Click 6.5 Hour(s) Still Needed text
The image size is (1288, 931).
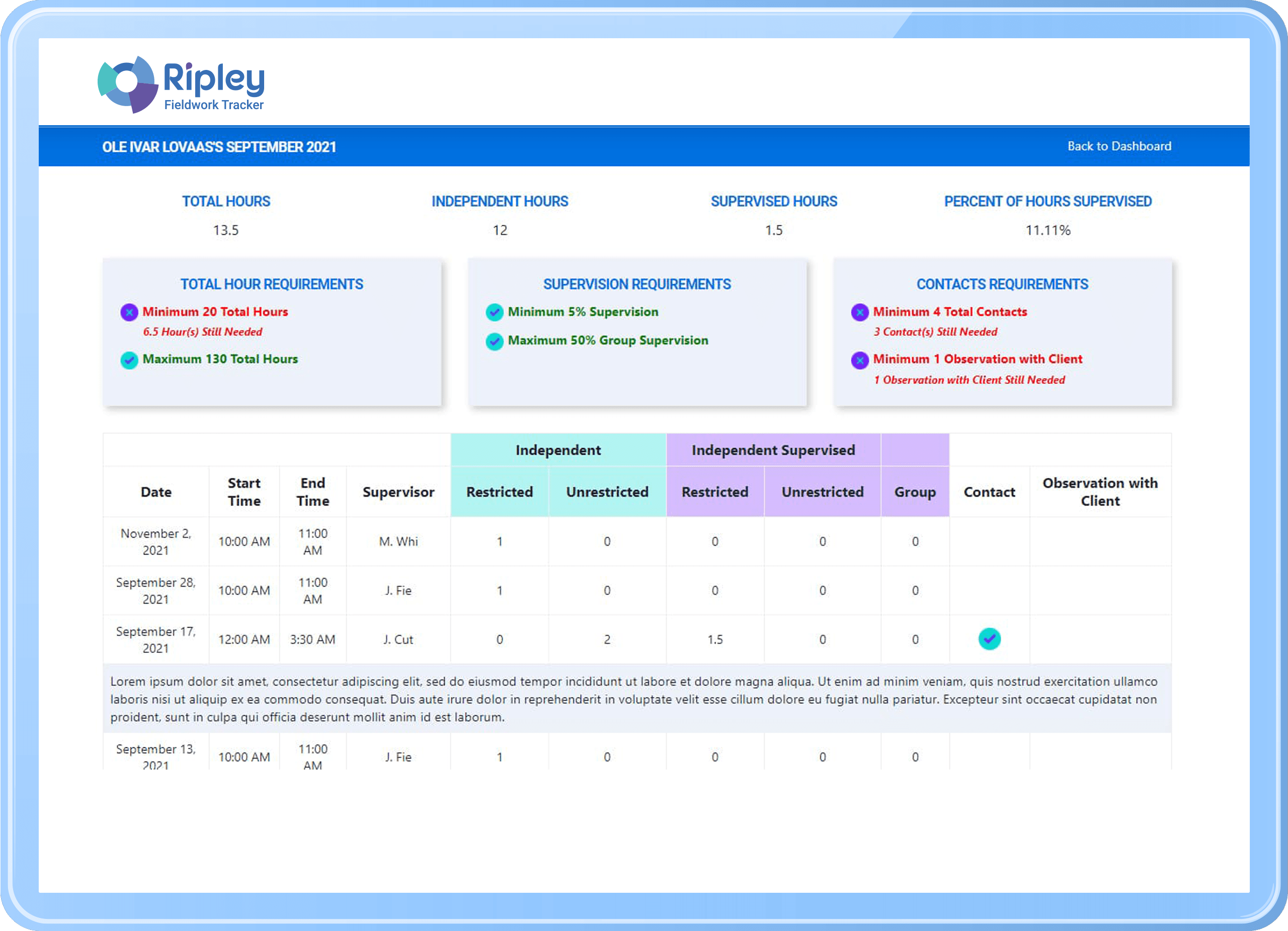coord(203,331)
